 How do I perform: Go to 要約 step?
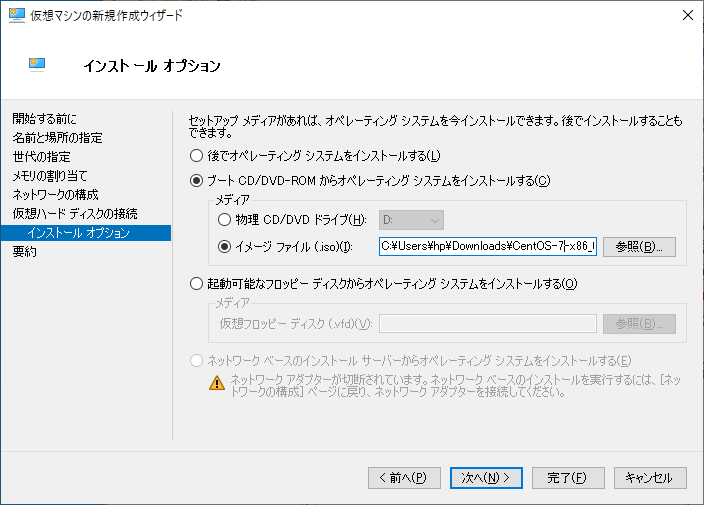tap(24, 252)
